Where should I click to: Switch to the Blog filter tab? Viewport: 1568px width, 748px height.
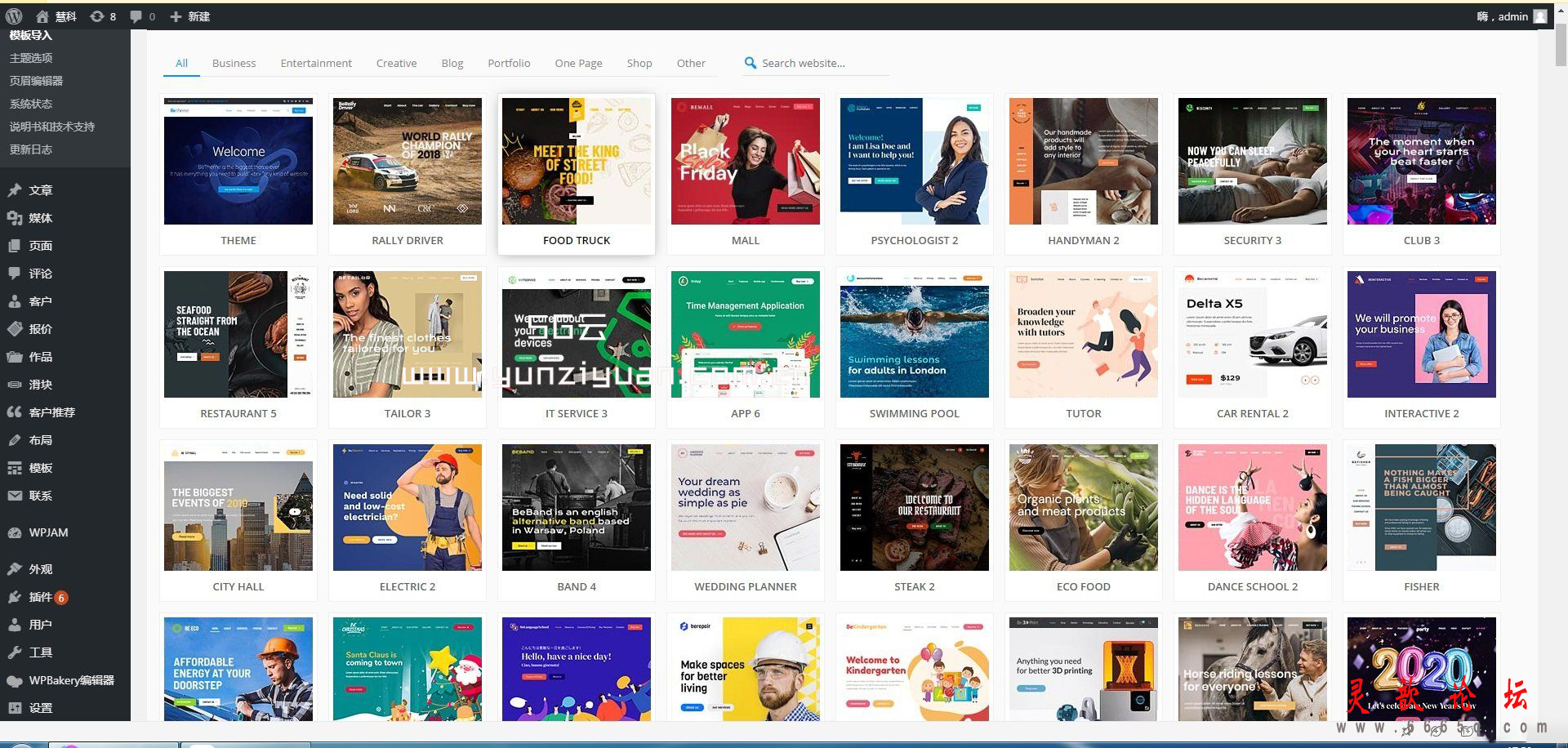(x=452, y=63)
